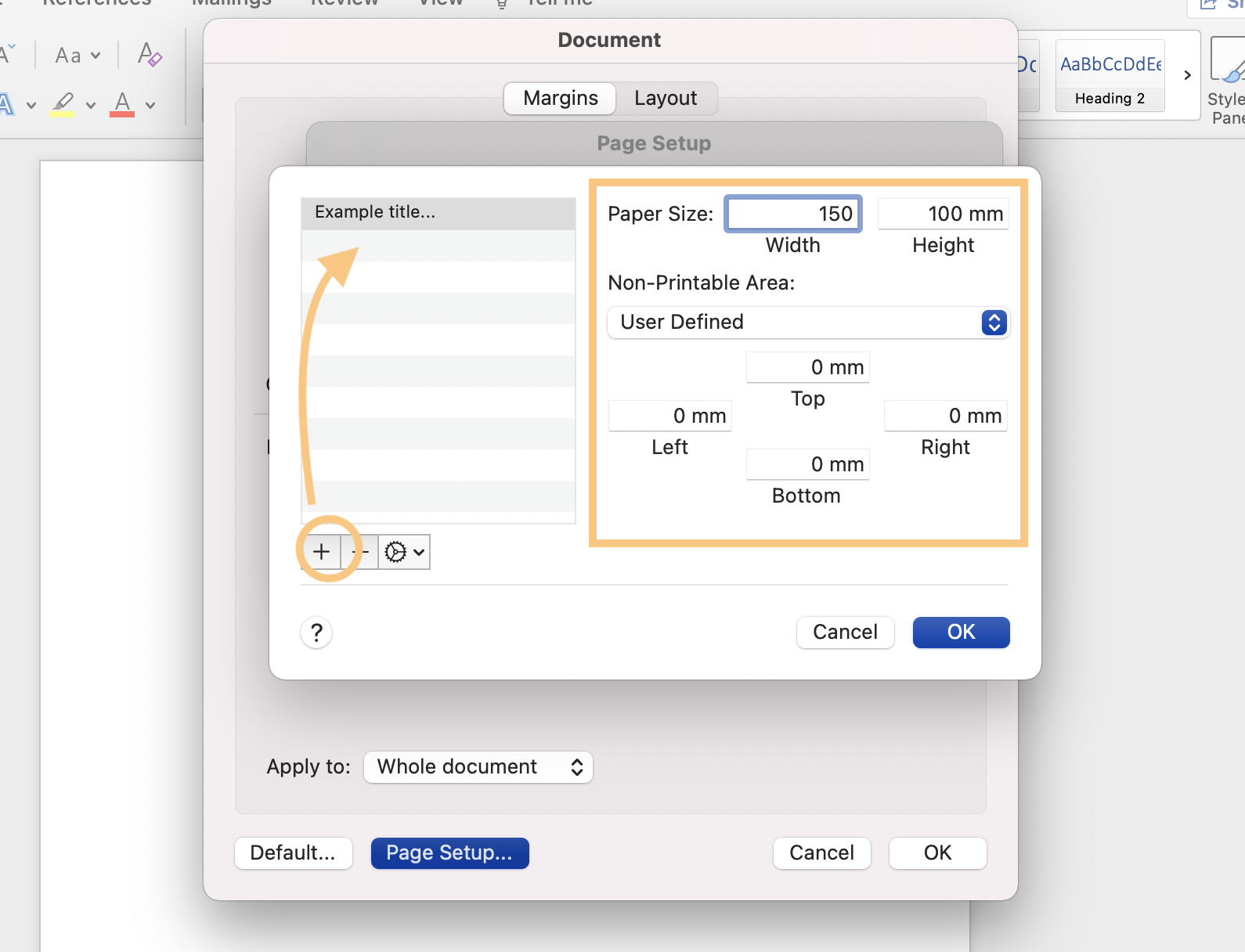
Task: Click the Default... button
Action: point(293,853)
